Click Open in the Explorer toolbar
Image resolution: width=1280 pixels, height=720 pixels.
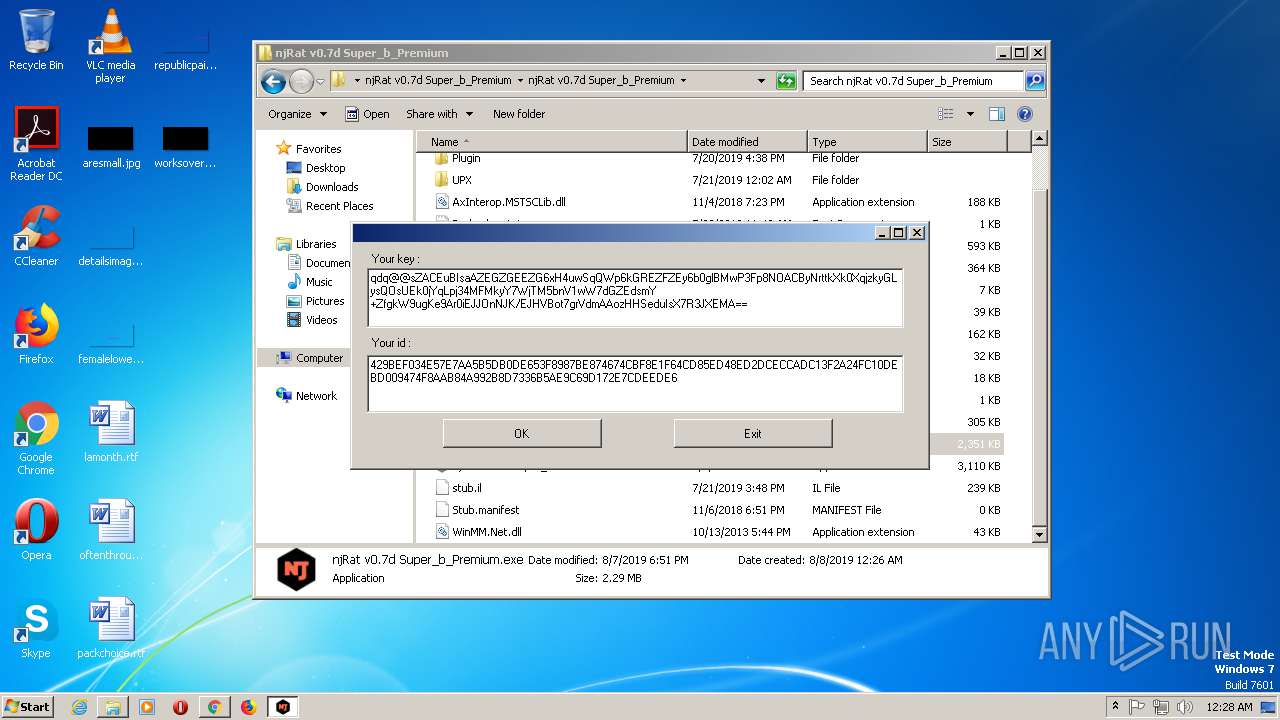point(367,114)
